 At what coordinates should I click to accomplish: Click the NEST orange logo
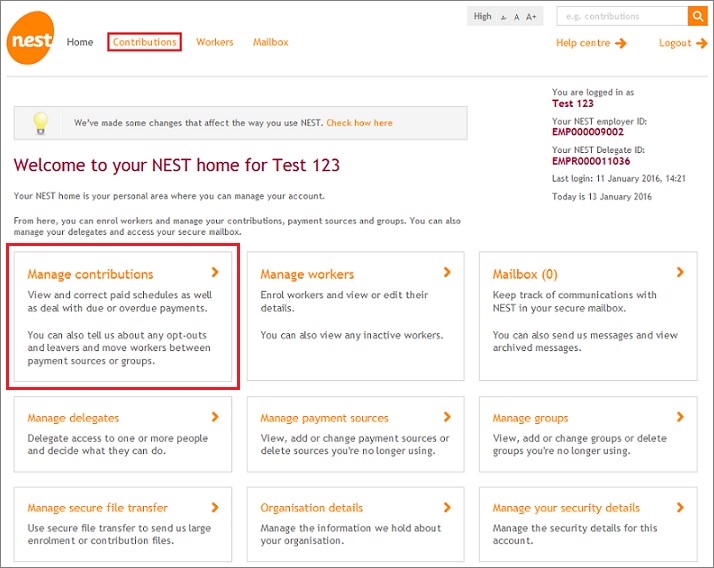click(31, 38)
